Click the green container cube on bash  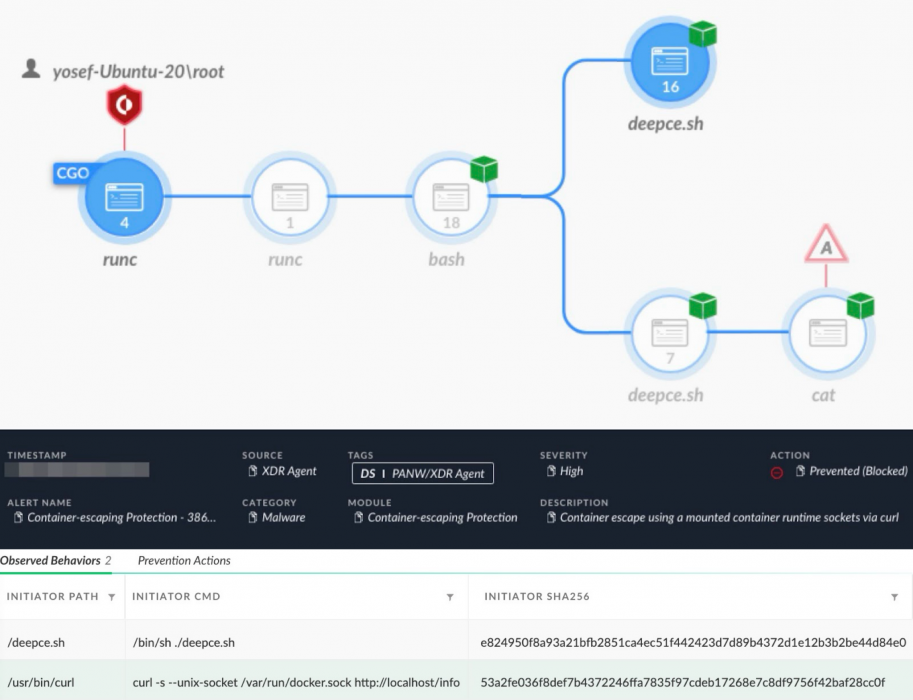tap(484, 169)
